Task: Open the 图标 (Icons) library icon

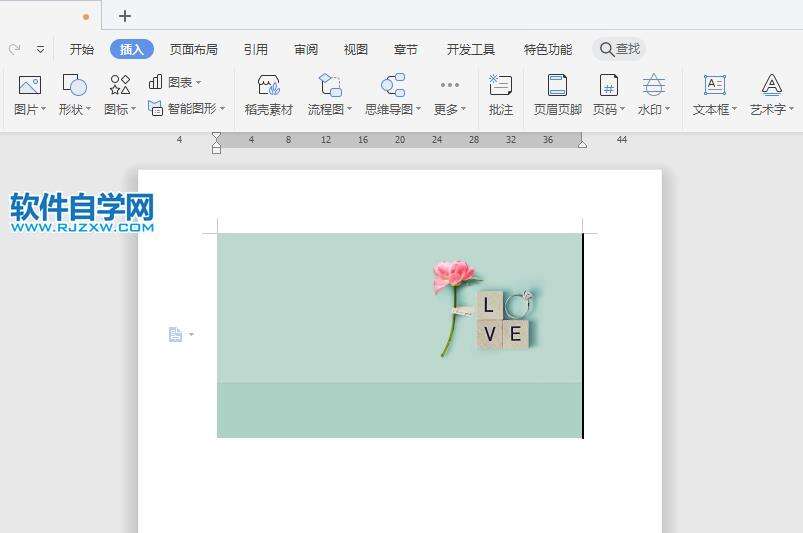Action: (120, 84)
